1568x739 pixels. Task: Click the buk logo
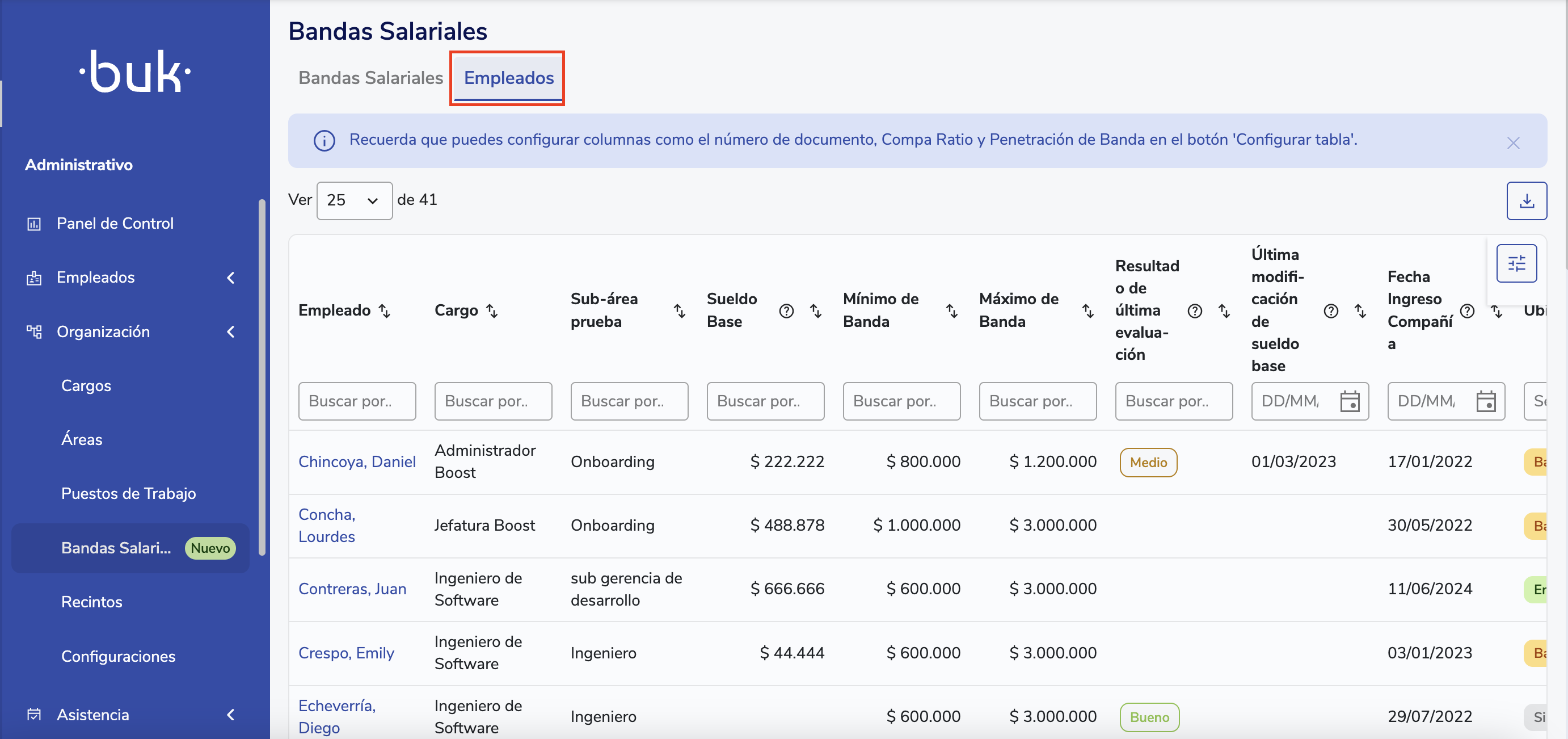coord(134,72)
